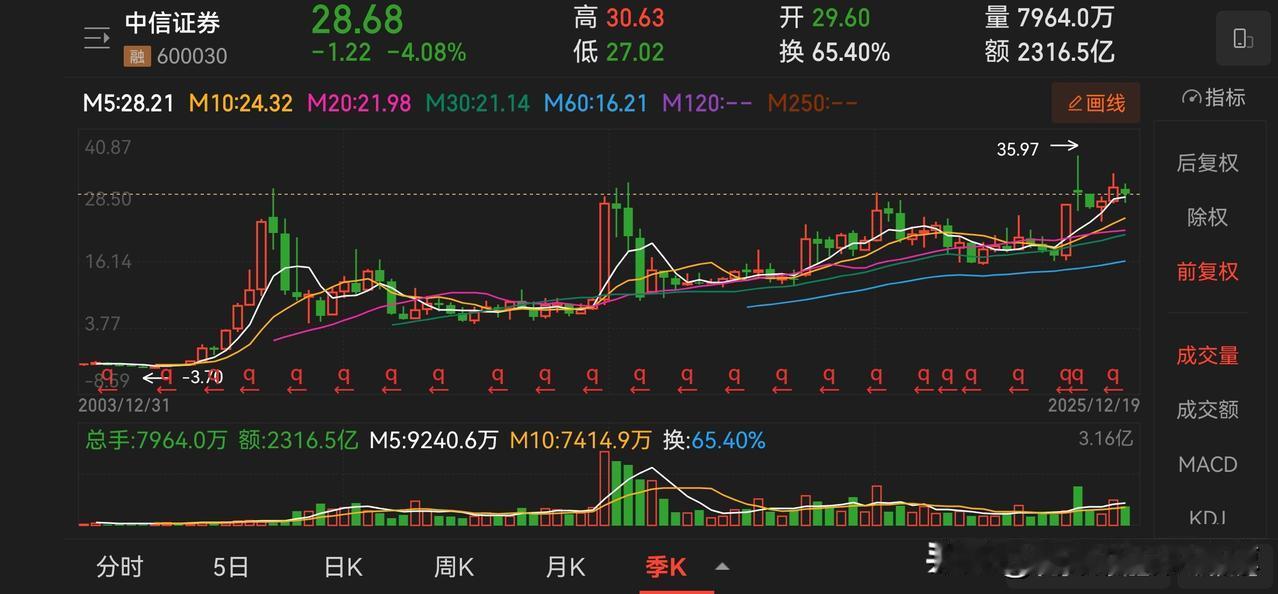Click the low price 27.02

click(x=635, y=52)
